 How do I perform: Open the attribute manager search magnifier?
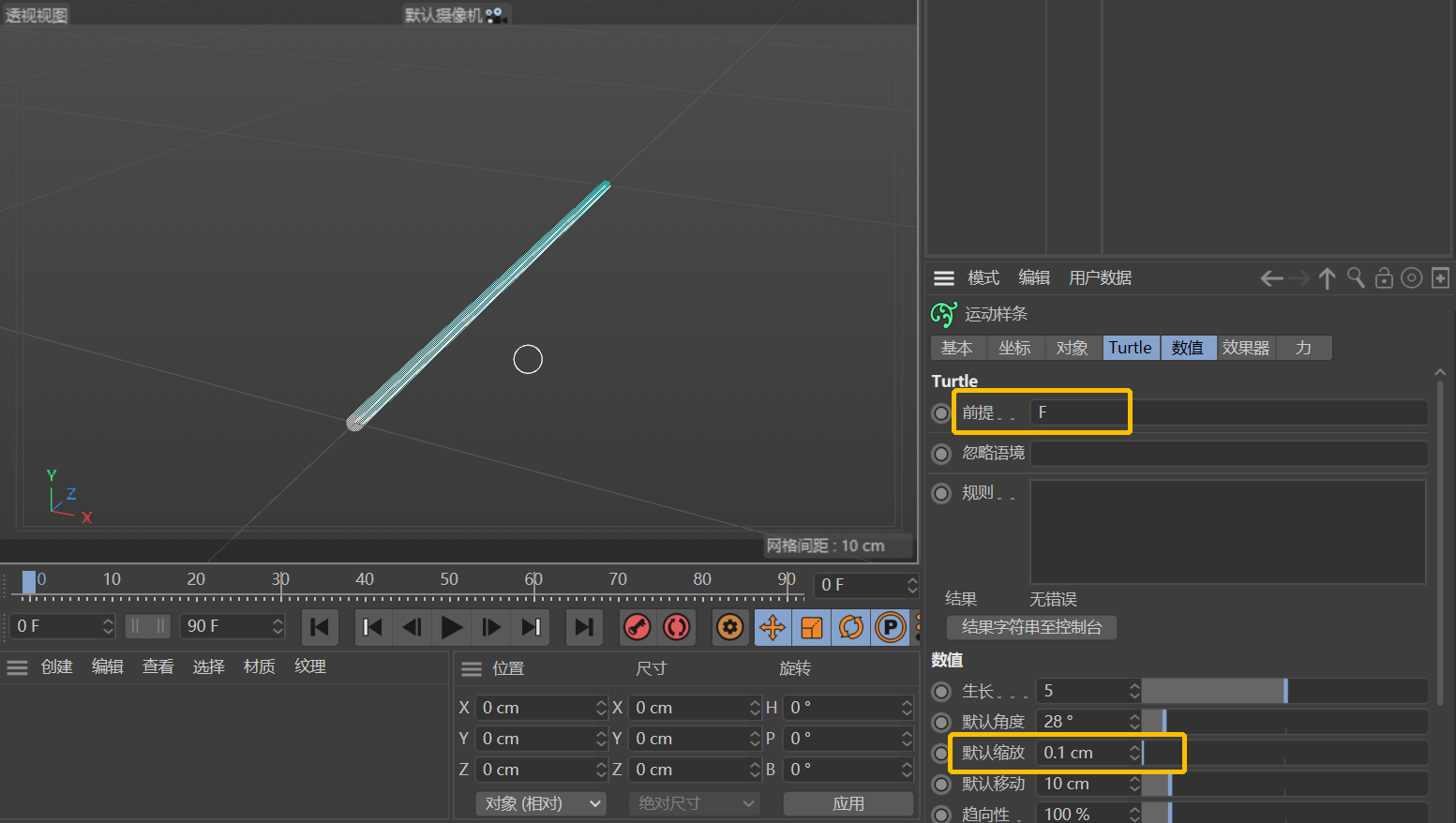[1356, 277]
